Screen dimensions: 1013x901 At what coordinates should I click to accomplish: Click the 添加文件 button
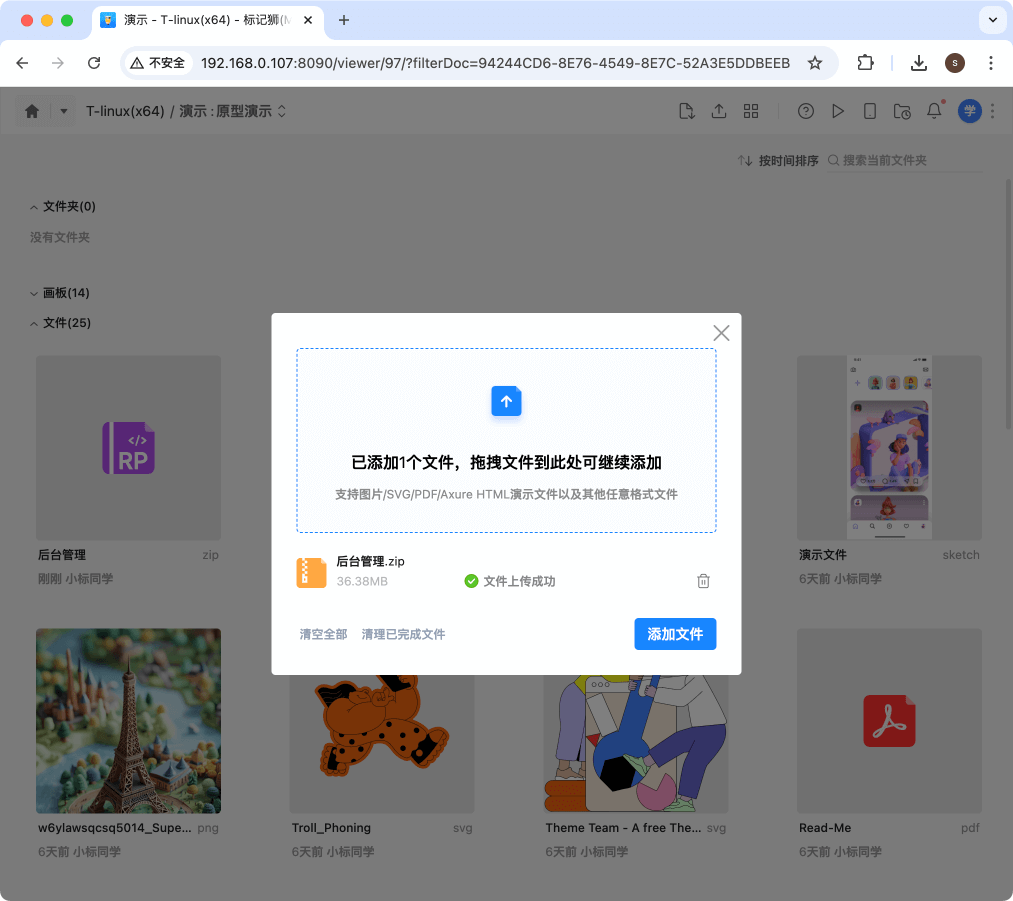tap(675, 634)
